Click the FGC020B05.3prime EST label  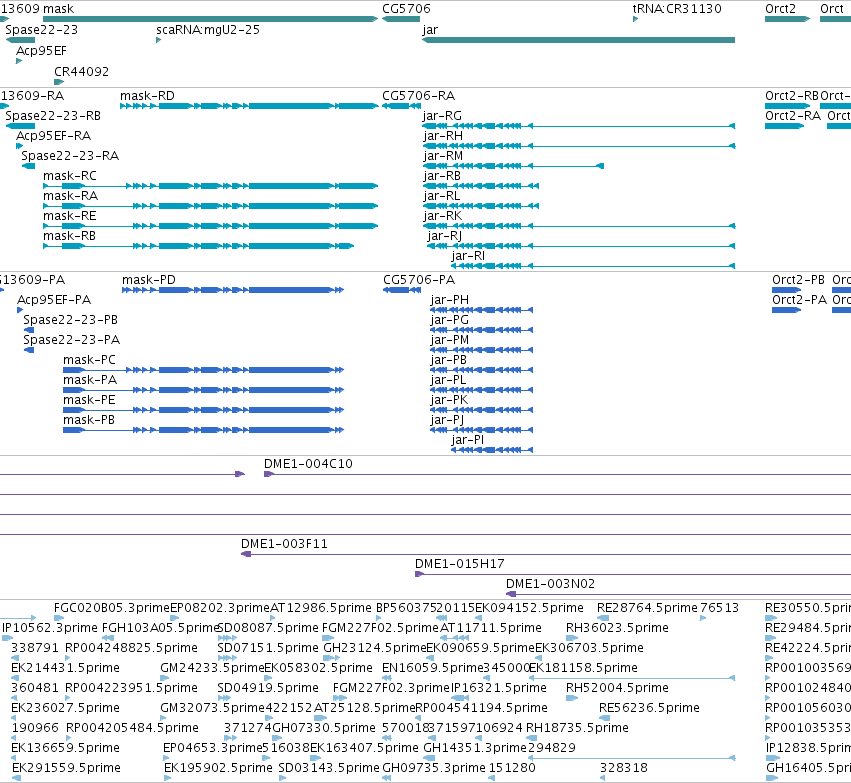point(112,608)
